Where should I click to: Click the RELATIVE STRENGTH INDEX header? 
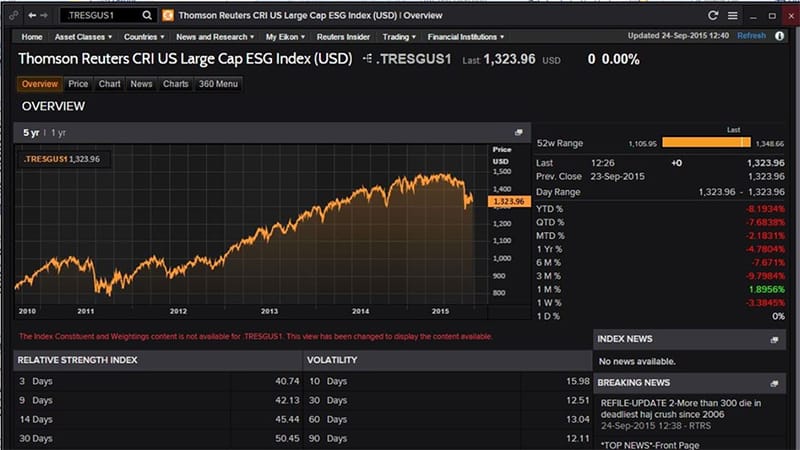pyautogui.click(x=77, y=360)
